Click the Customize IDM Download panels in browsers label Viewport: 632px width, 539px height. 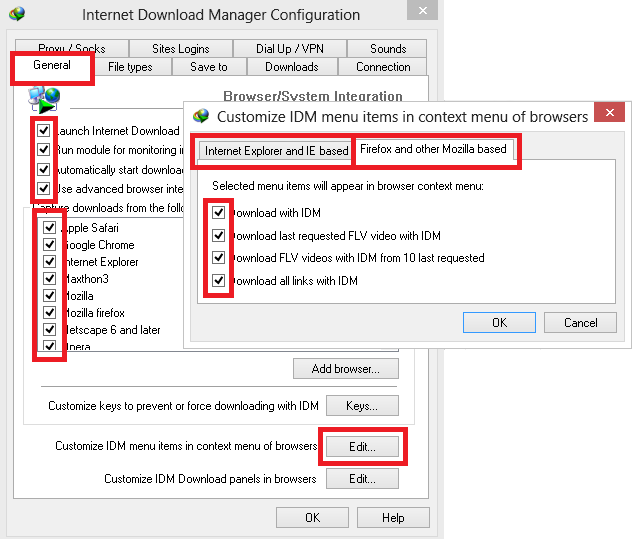(x=210, y=479)
